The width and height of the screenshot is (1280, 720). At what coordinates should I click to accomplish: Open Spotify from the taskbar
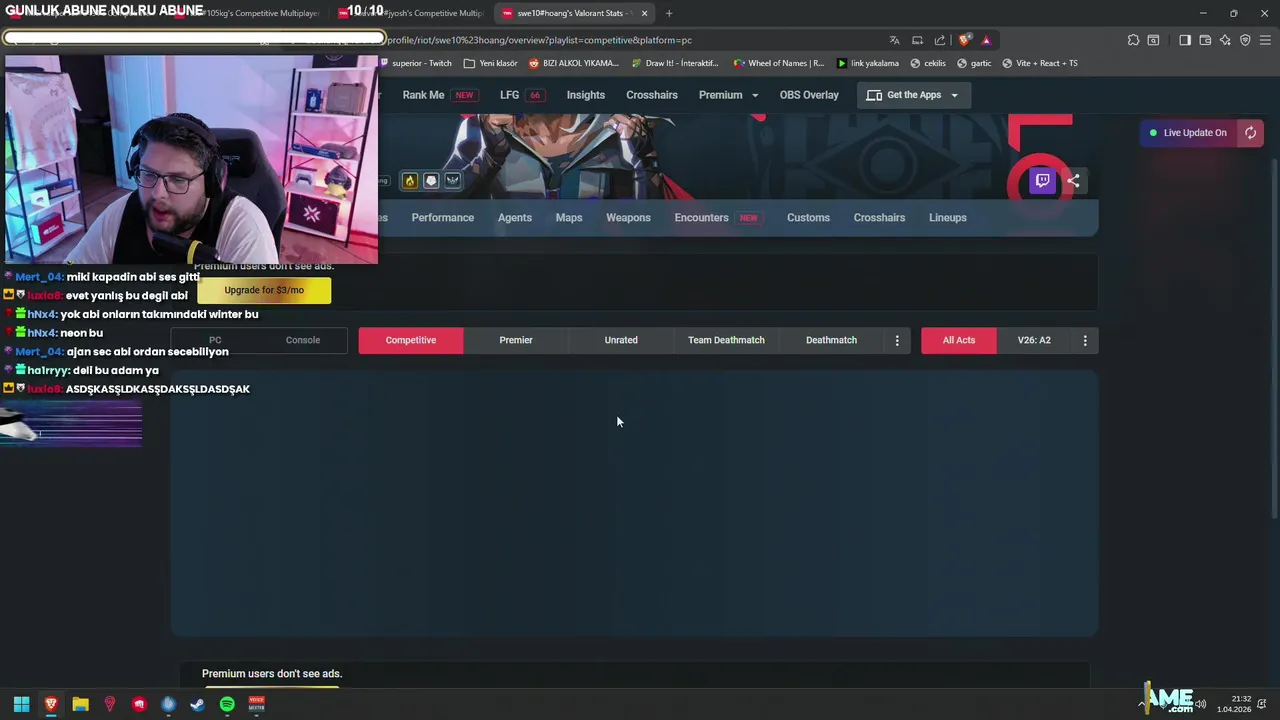click(x=227, y=704)
